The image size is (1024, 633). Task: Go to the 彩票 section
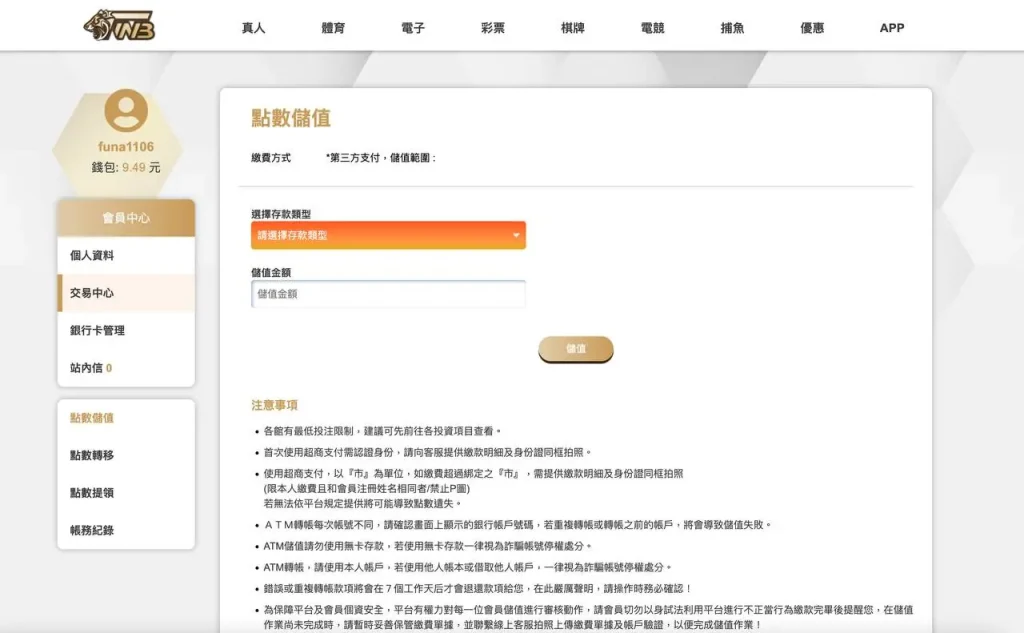493,28
